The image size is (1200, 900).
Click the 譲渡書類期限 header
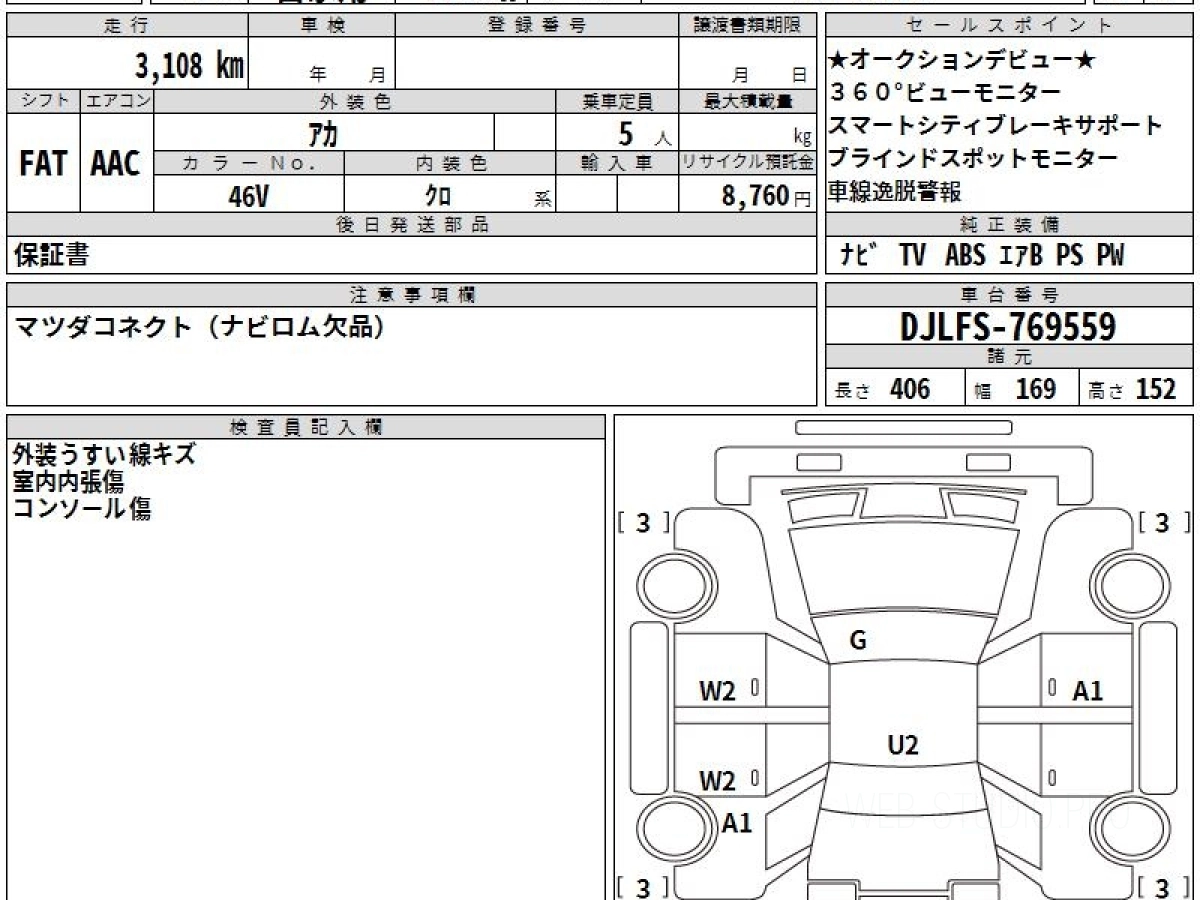pyautogui.click(x=747, y=26)
